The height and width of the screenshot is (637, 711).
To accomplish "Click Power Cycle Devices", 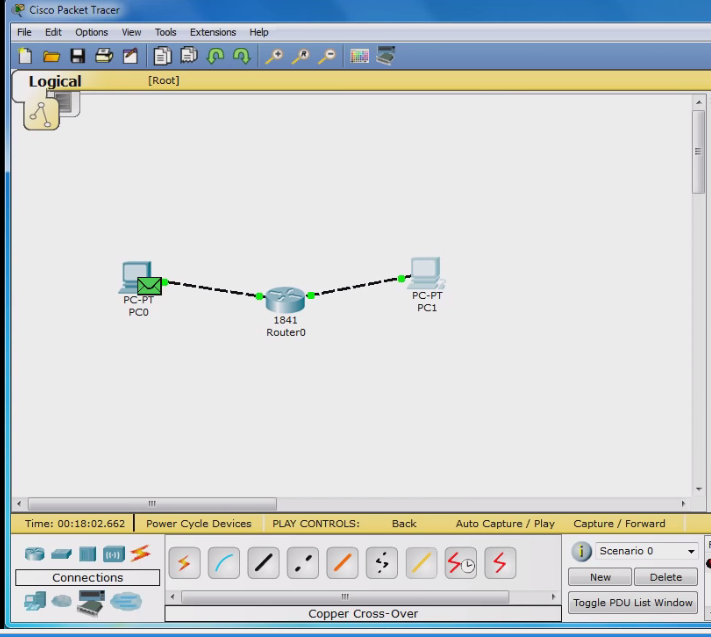I will pos(199,524).
